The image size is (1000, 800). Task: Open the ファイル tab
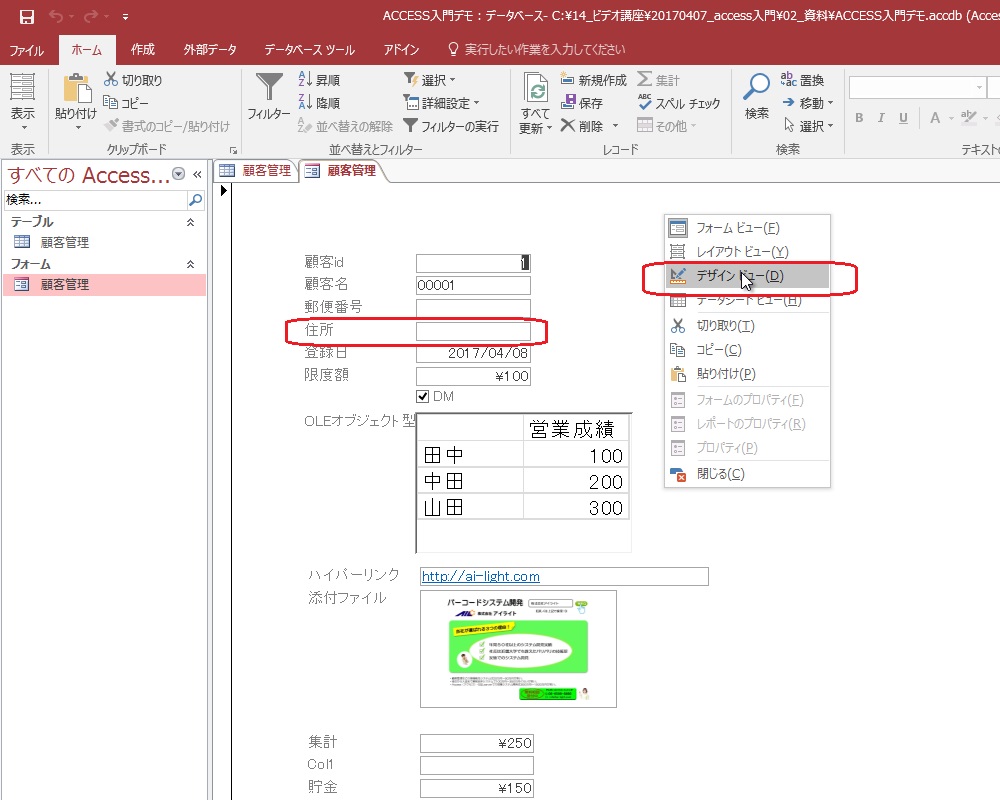pyautogui.click(x=26, y=50)
